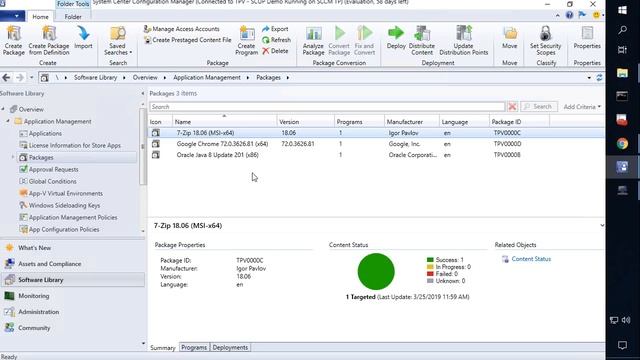Collapse the navigation pane with arrow

click(142, 93)
